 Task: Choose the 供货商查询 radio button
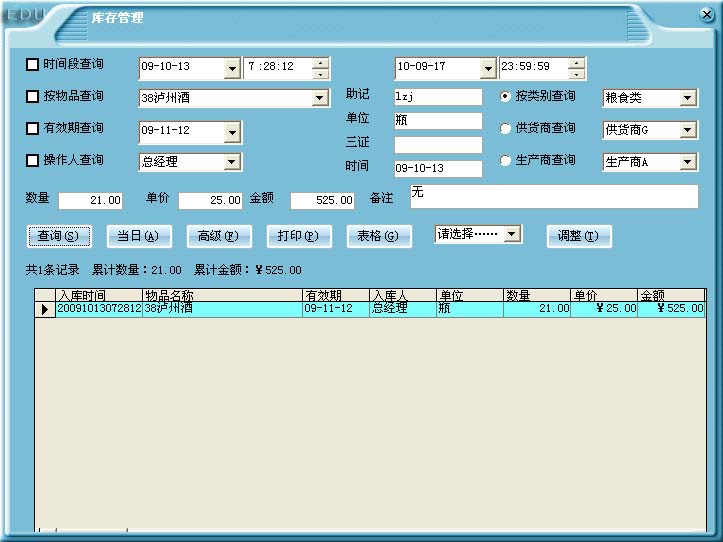(x=505, y=128)
